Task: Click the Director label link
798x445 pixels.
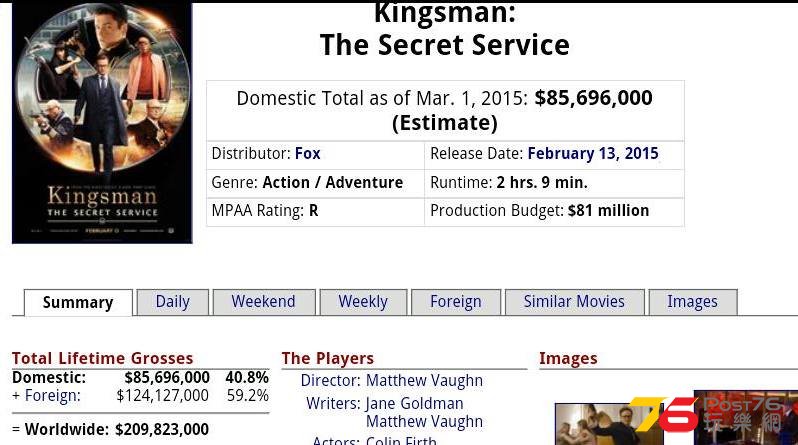Action: [x=330, y=380]
